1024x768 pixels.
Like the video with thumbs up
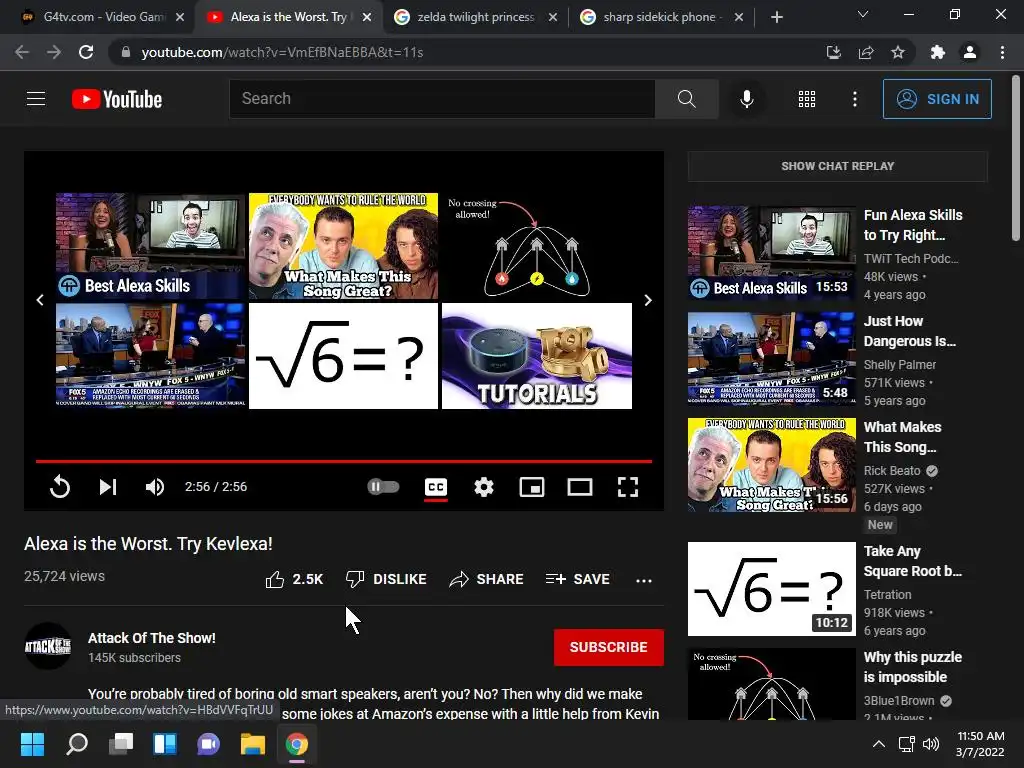tap(294, 579)
